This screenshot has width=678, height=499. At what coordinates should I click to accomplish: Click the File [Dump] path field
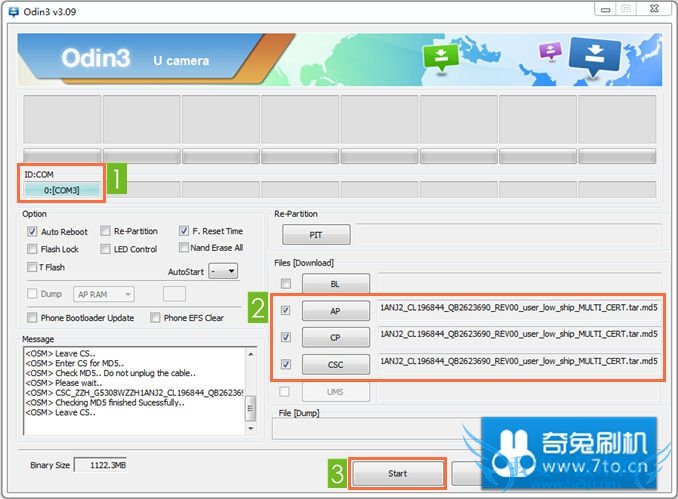pyautogui.click(x=376, y=429)
